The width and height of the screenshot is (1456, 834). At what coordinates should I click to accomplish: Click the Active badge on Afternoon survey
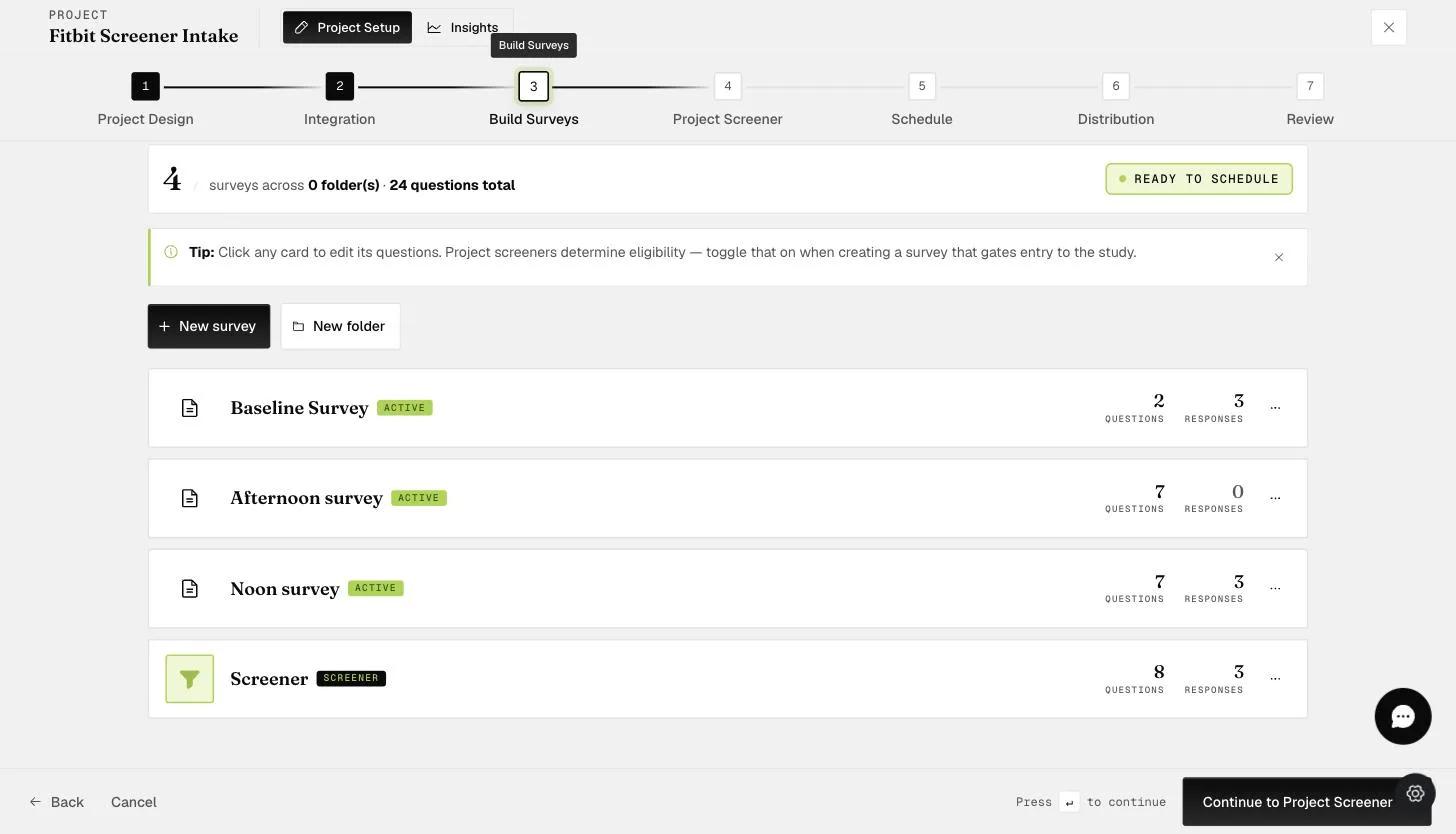[419, 498]
